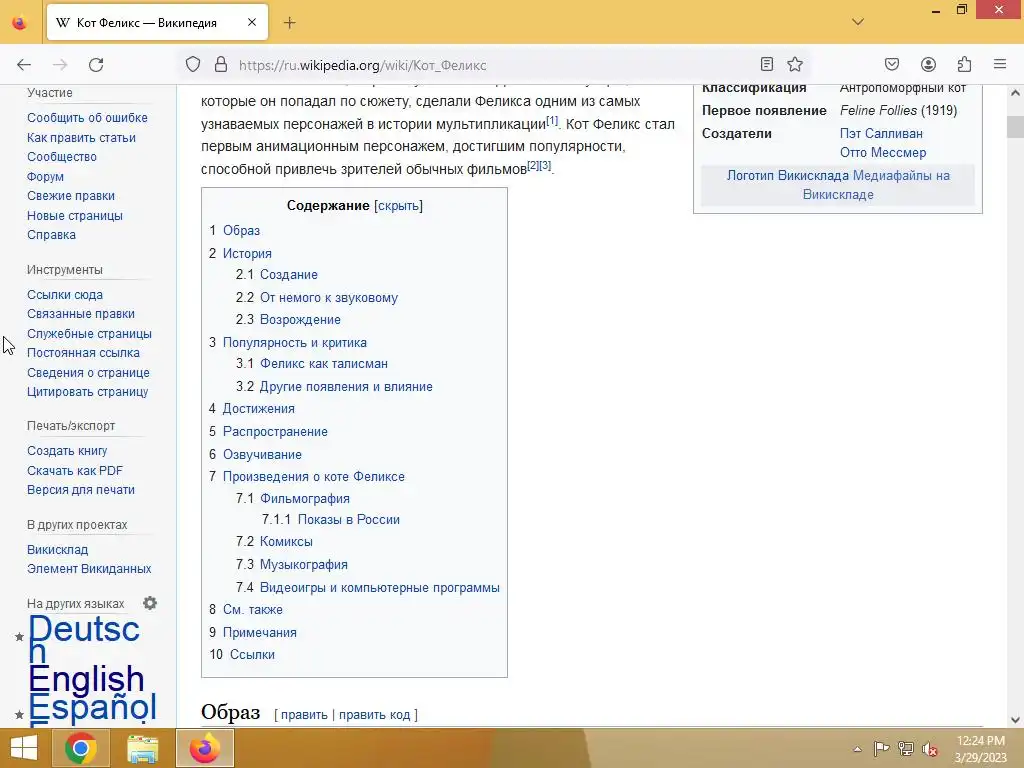
Task: Jump to Популярность и критика section
Action: click(295, 343)
